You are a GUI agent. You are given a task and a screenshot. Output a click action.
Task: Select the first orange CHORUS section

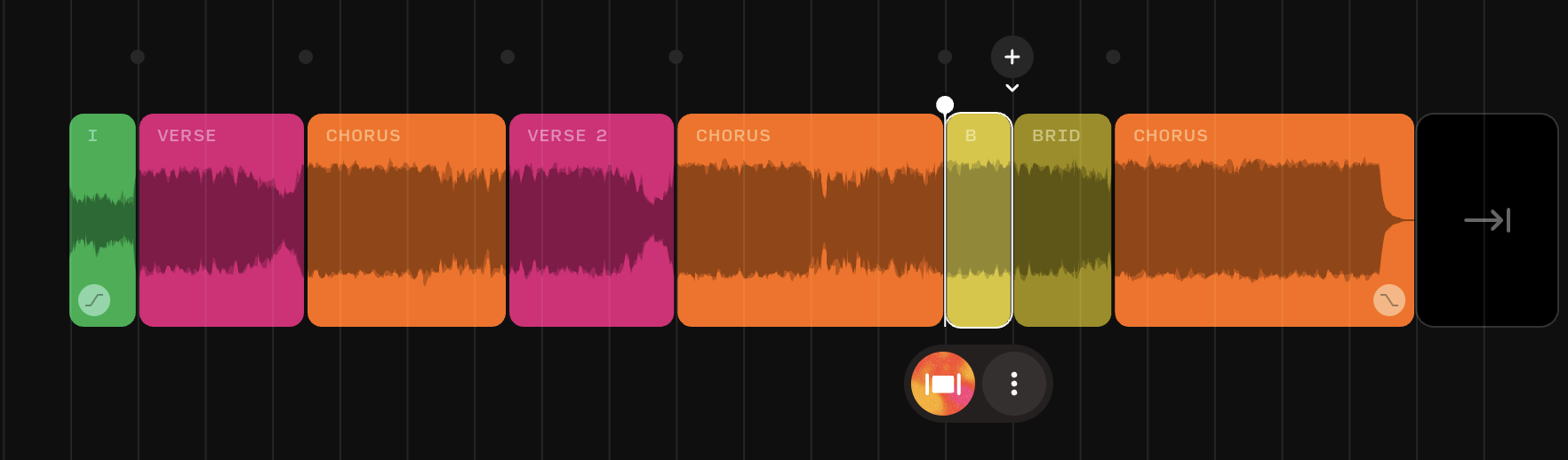pyautogui.click(x=406, y=220)
